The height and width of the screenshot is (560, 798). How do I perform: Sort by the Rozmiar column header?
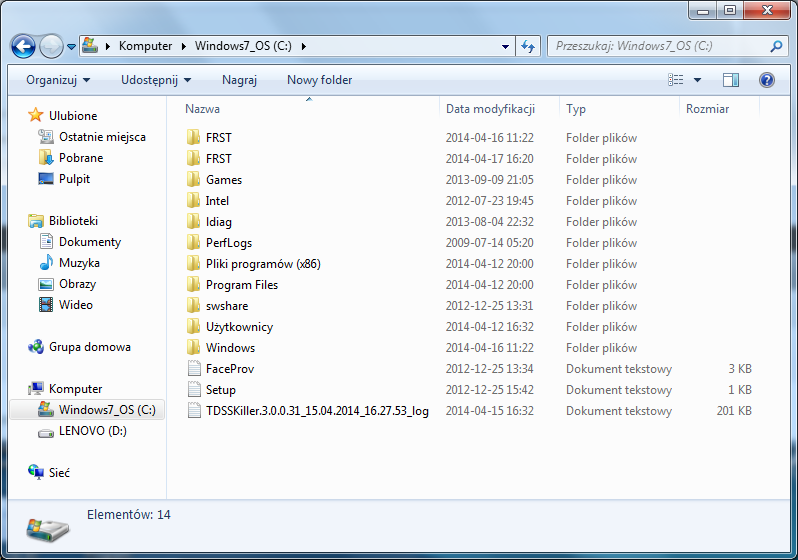click(707, 109)
